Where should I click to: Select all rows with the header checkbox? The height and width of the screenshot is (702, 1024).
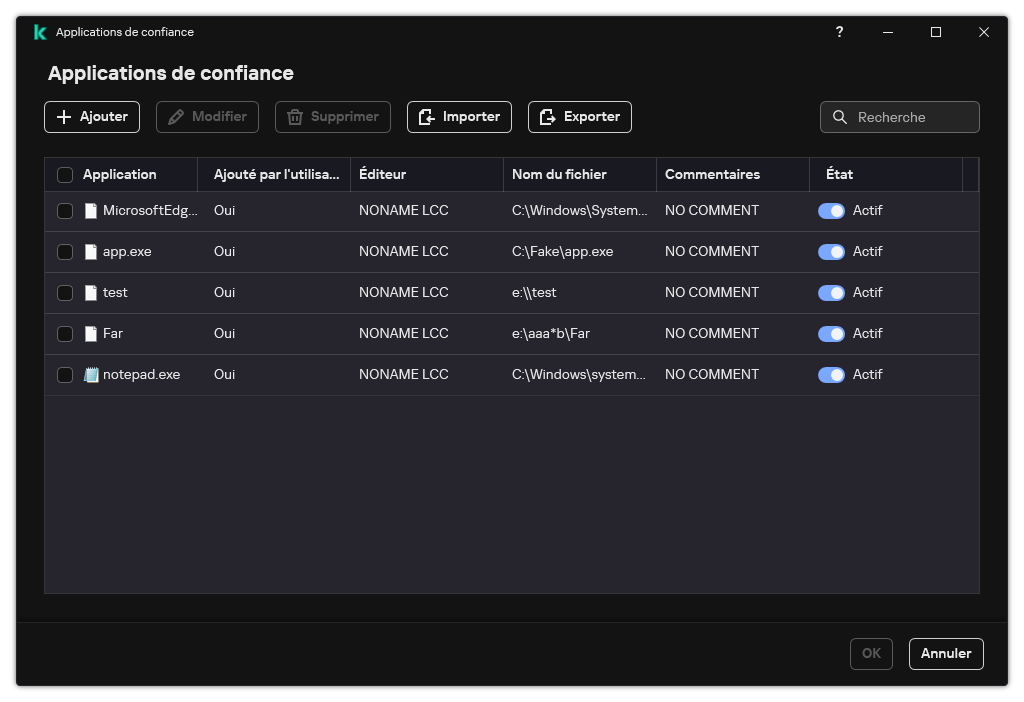(65, 174)
